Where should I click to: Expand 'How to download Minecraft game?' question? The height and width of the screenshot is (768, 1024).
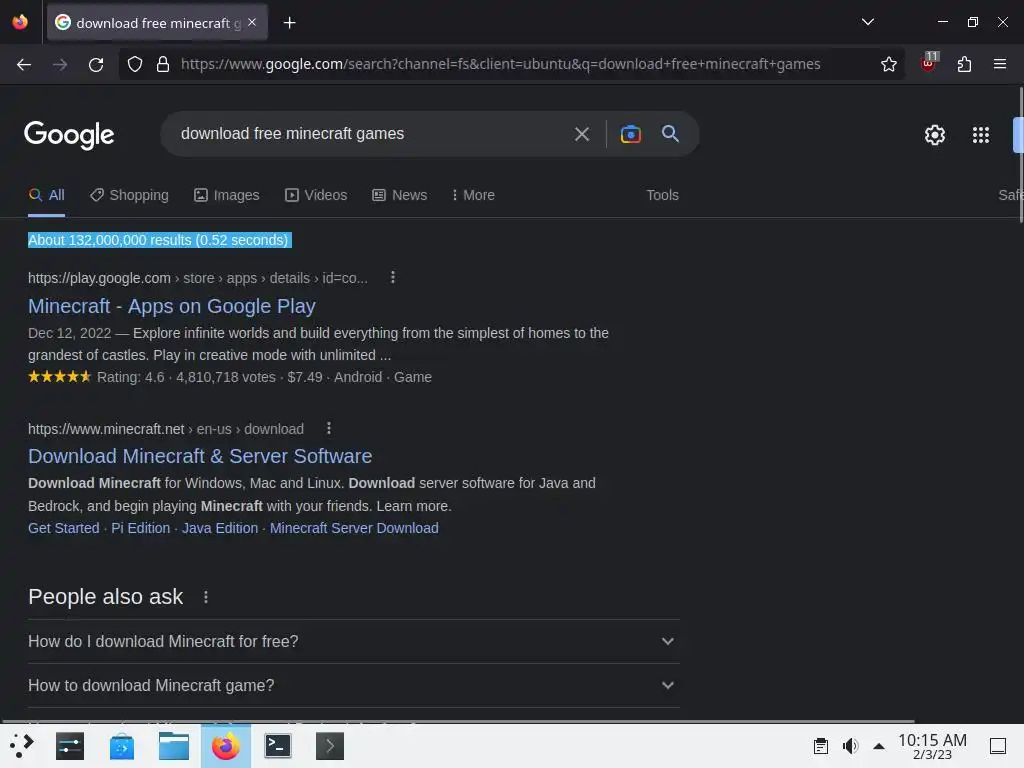353,685
